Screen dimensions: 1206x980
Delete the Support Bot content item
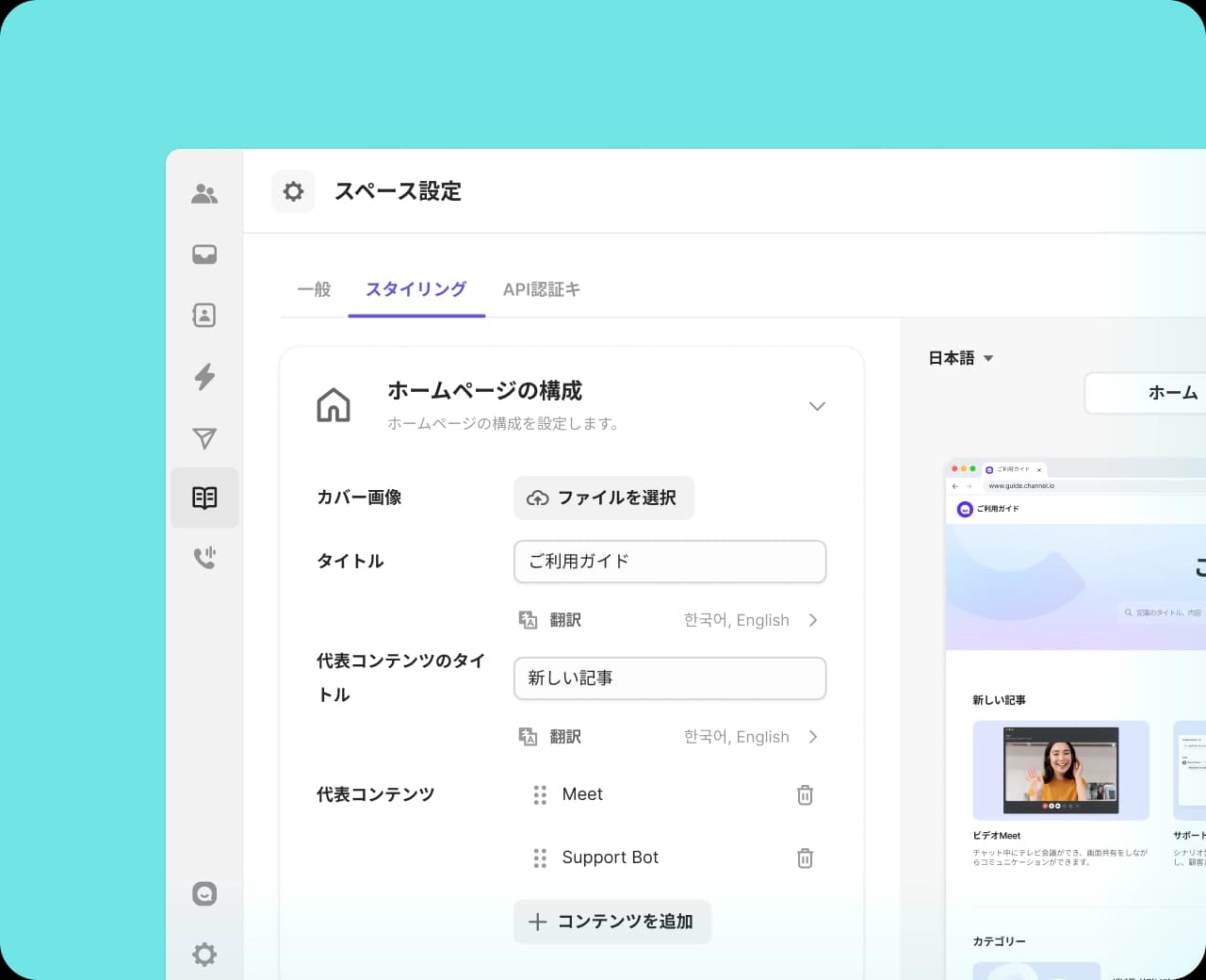tap(805, 857)
